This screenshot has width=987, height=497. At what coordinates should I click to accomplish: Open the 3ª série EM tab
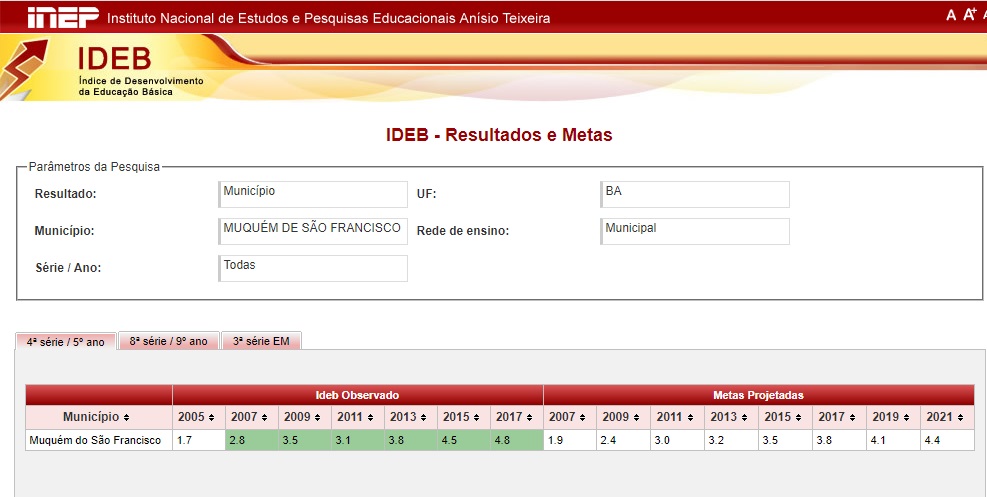point(261,340)
